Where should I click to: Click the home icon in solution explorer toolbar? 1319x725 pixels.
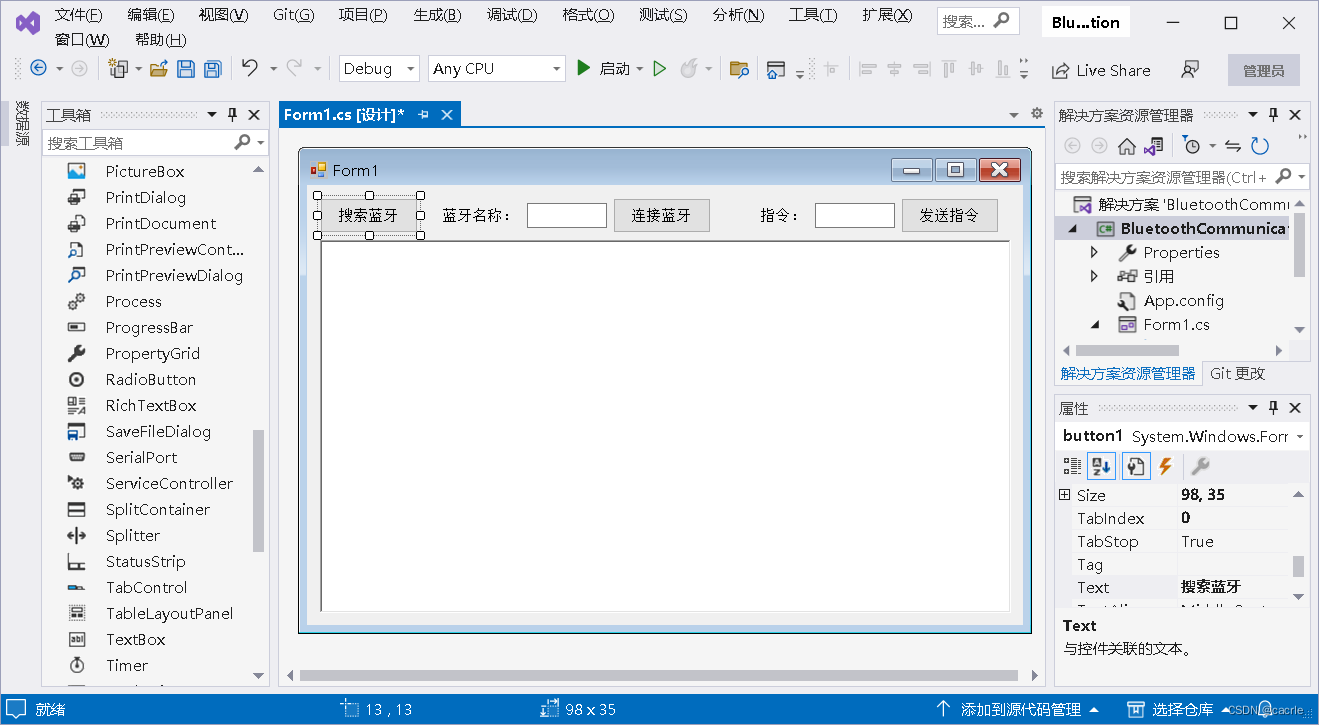pyautogui.click(x=1127, y=146)
